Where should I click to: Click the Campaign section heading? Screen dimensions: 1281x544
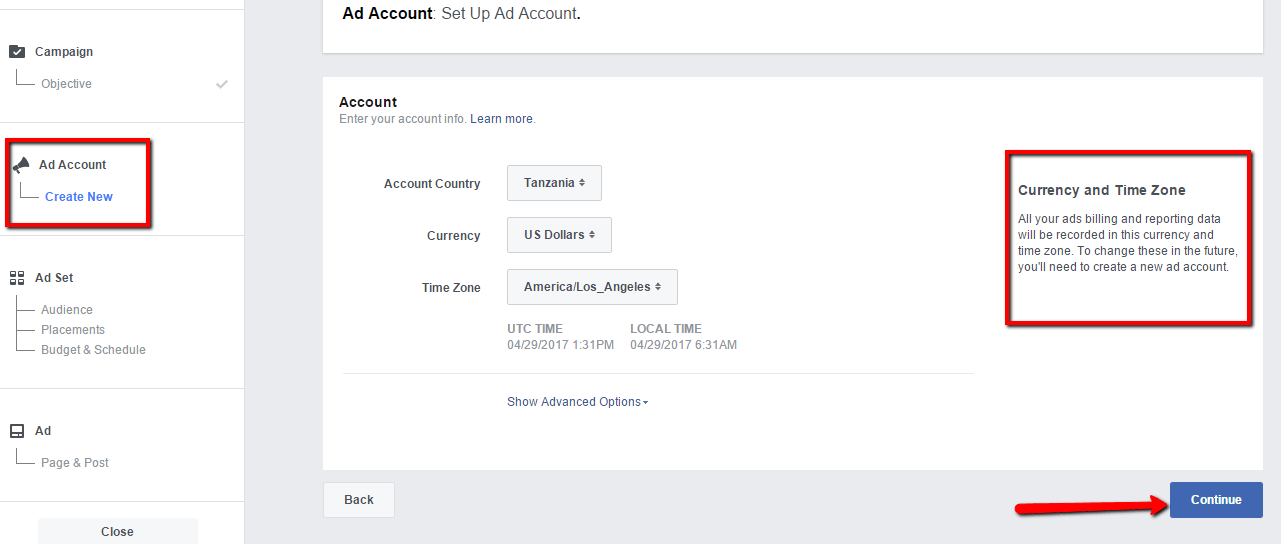64,52
